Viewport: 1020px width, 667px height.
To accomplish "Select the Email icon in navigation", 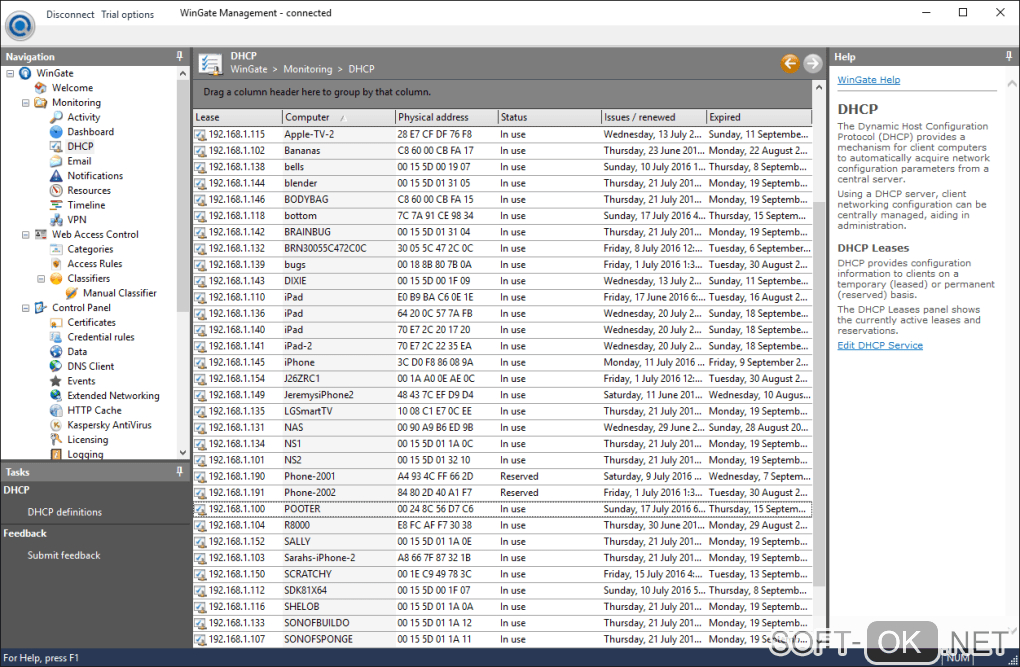I will (57, 161).
